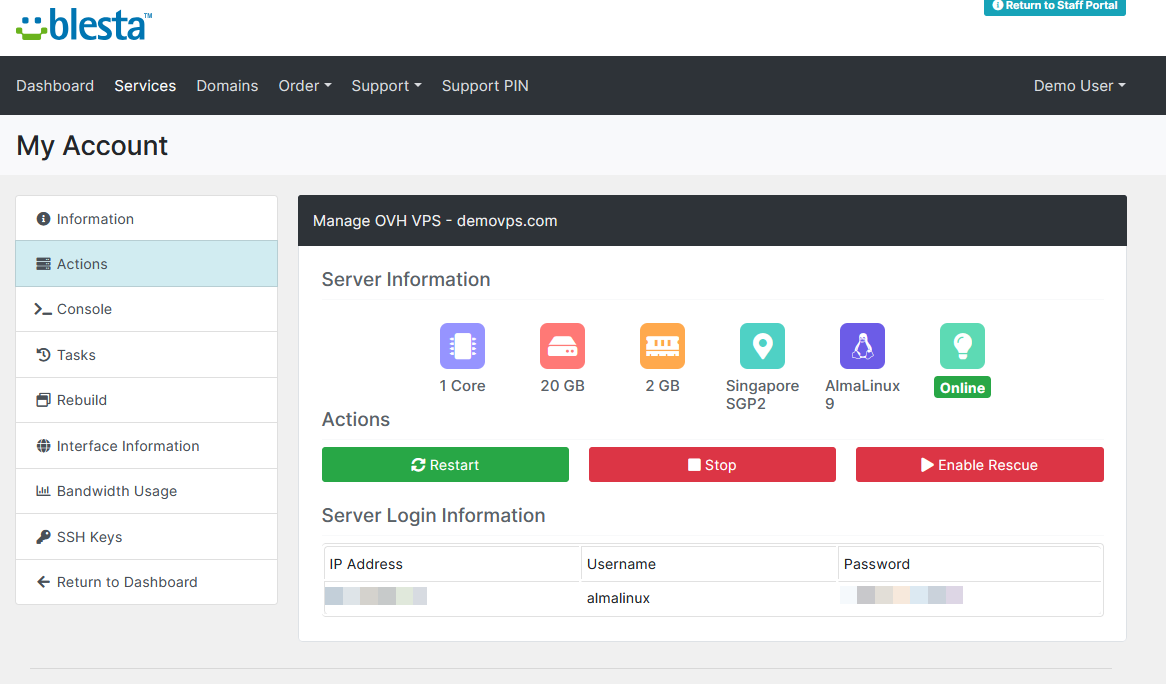Image resolution: width=1166 pixels, height=684 pixels.
Task: Open the Demo User account menu
Action: (x=1080, y=86)
